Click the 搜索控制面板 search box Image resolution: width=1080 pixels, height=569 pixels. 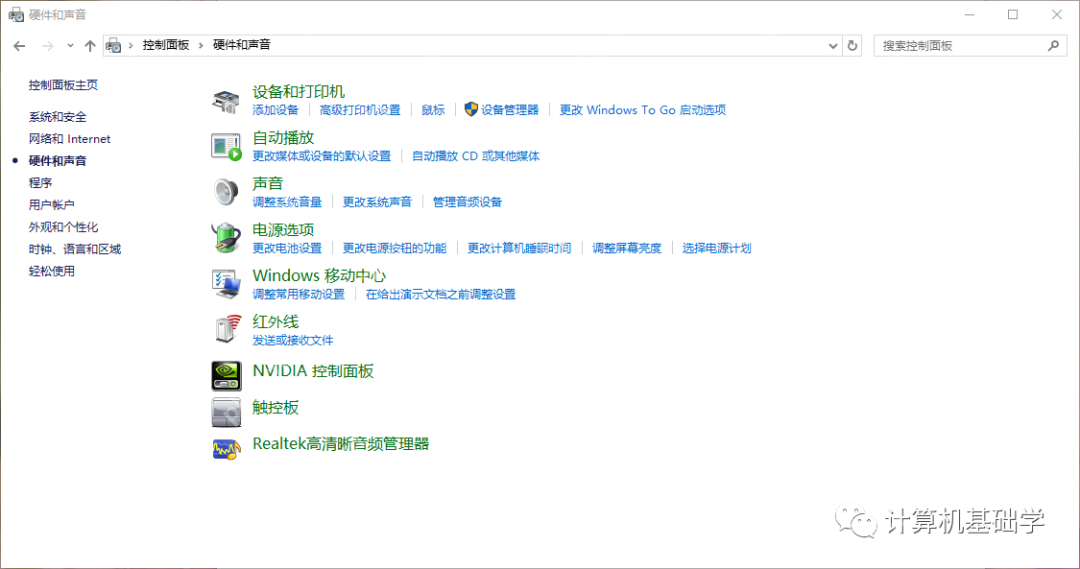(962, 46)
